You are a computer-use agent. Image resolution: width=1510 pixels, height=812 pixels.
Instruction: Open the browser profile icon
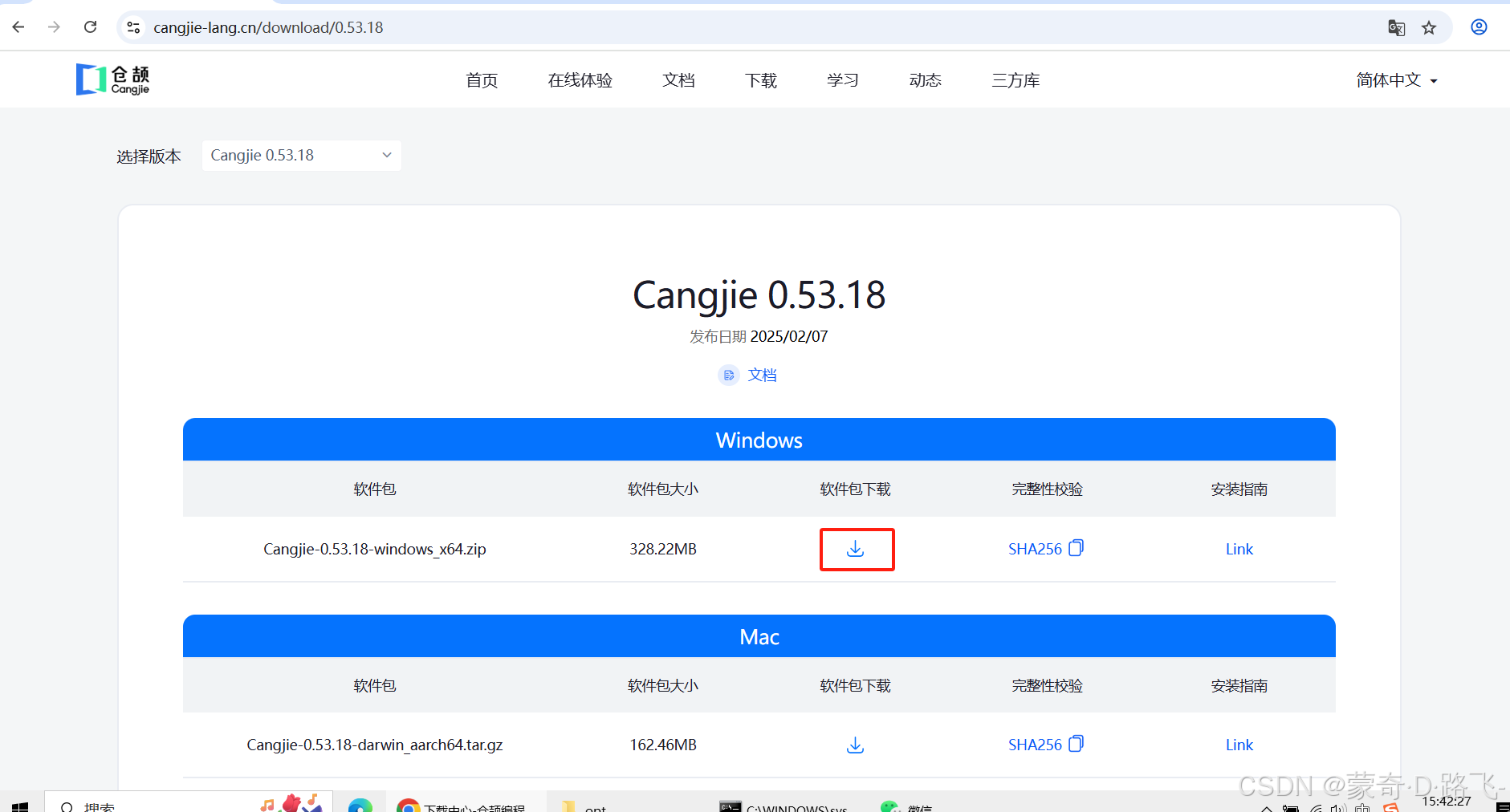tap(1479, 27)
